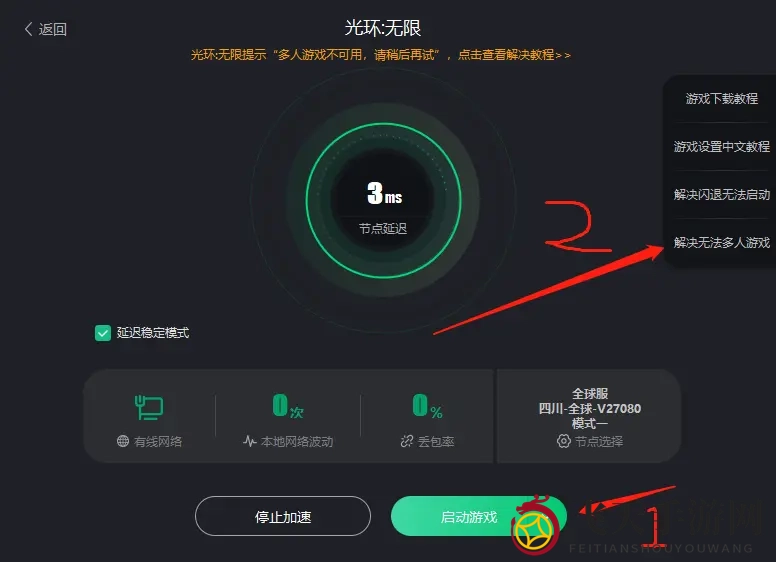Click the 延迟稳定模式 label text

point(153,332)
